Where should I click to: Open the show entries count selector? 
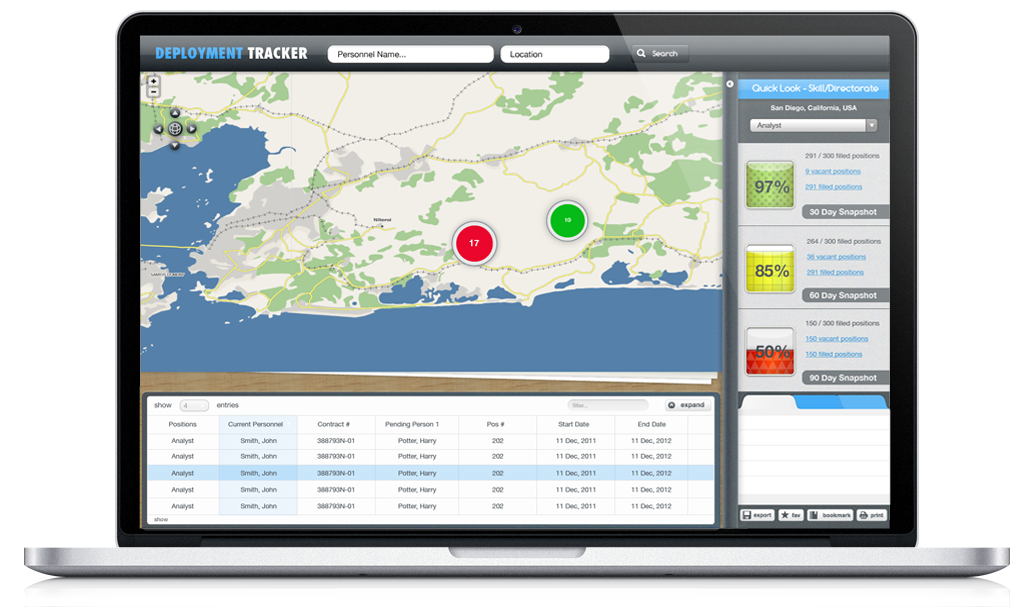pos(194,405)
